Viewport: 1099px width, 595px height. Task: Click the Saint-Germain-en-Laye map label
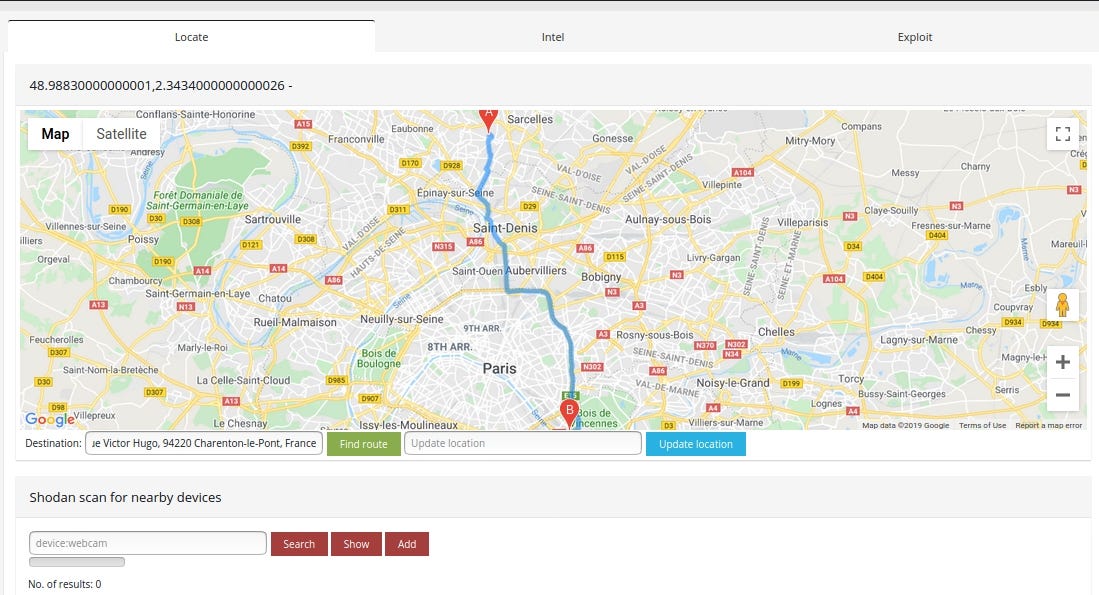pos(198,294)
